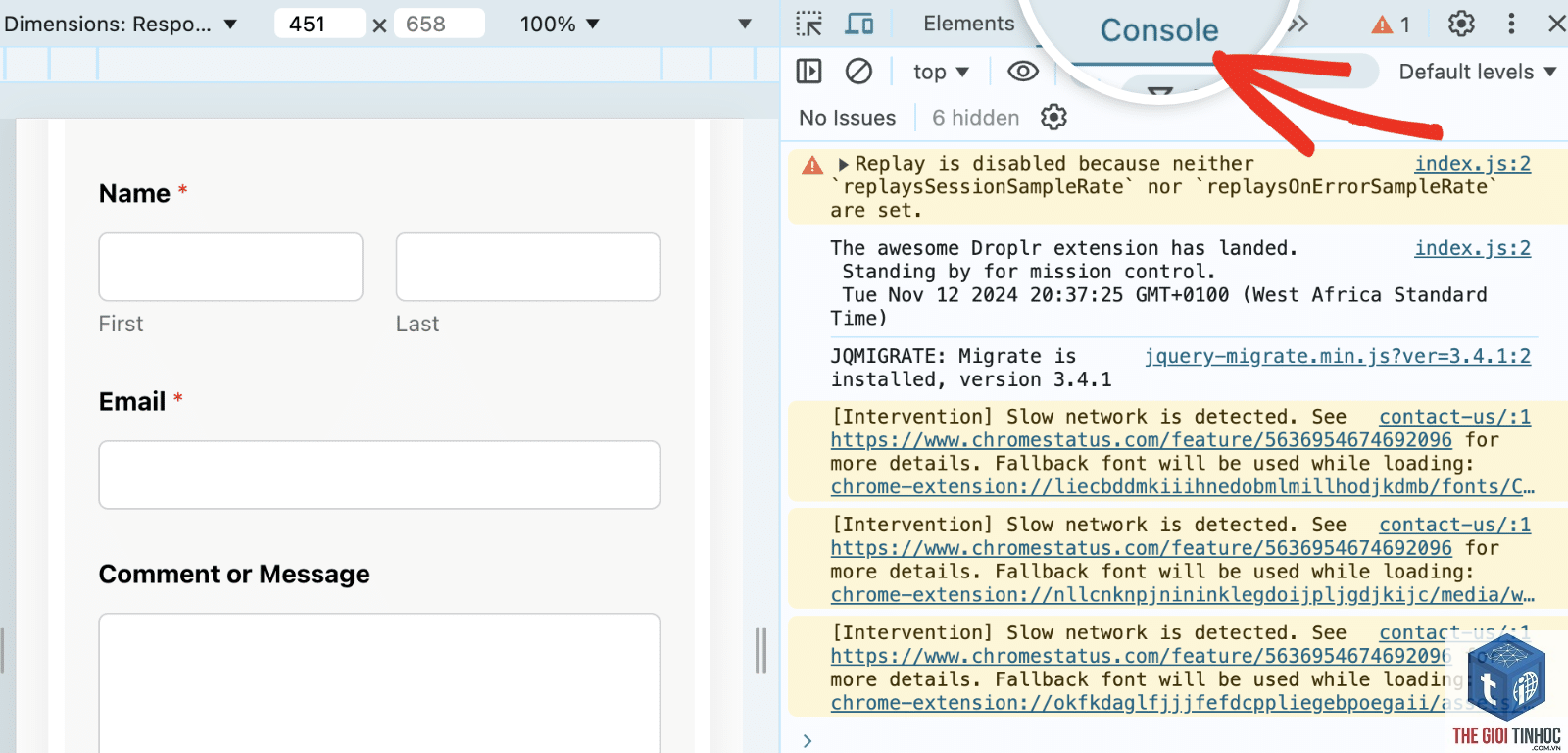Open index.js:2 link on Replay warning
This screenshot has height=753, width=1568.
(x=1472, y=164)
